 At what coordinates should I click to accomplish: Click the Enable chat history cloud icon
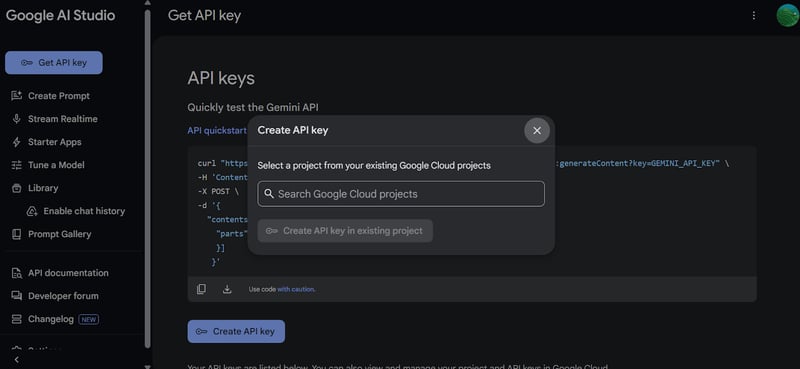[x=32, y=211]
